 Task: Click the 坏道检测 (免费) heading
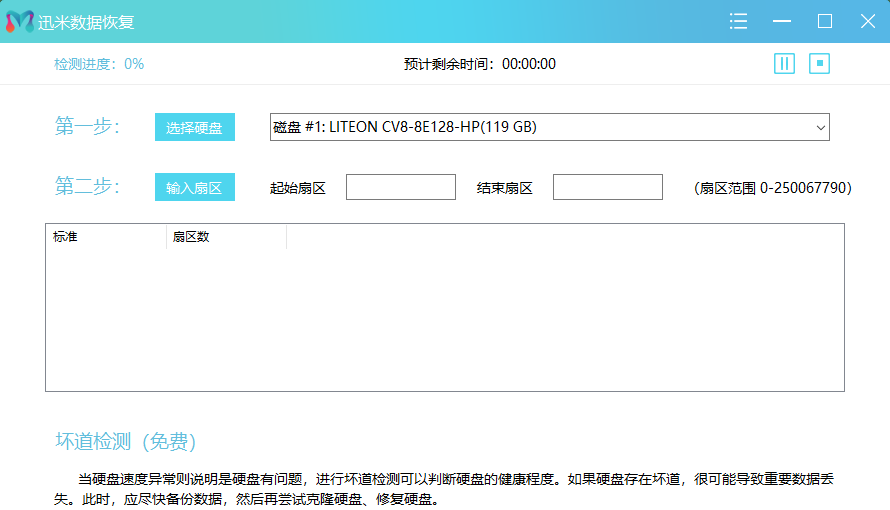point(125,442)
